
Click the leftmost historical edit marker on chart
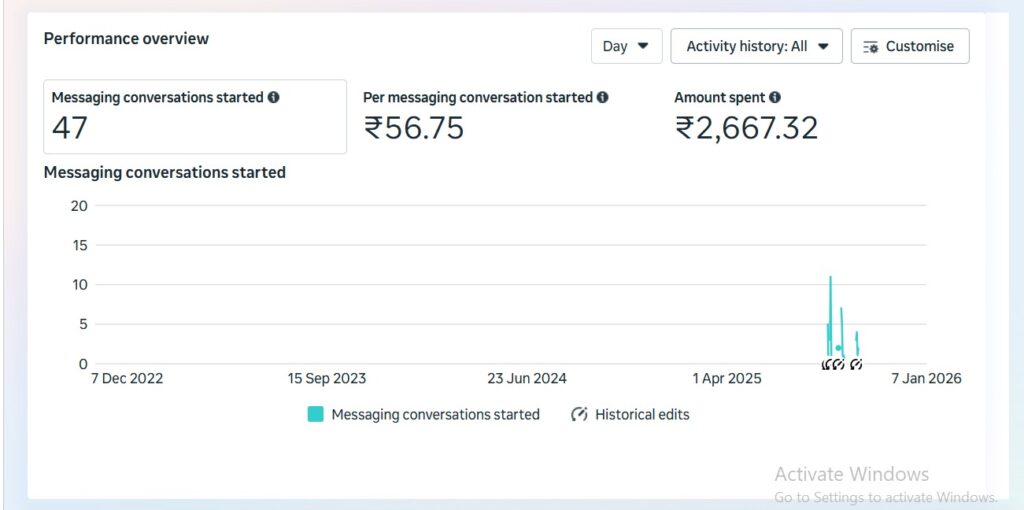click(827, 364)
